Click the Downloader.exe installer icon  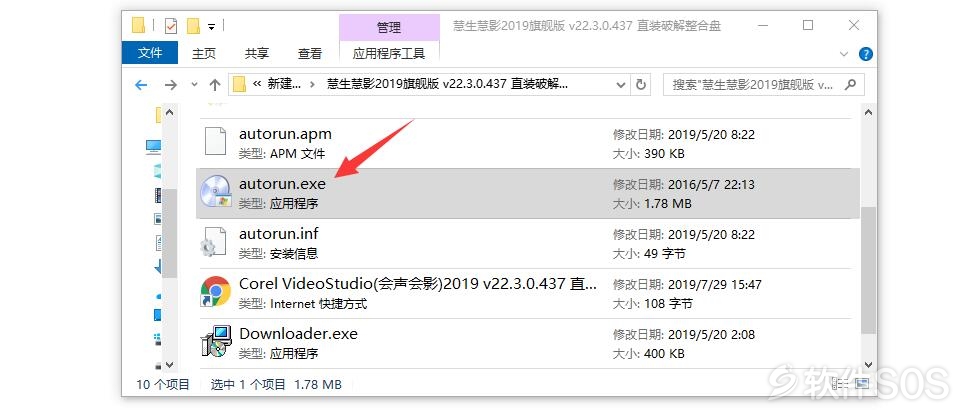pos(216,342)
